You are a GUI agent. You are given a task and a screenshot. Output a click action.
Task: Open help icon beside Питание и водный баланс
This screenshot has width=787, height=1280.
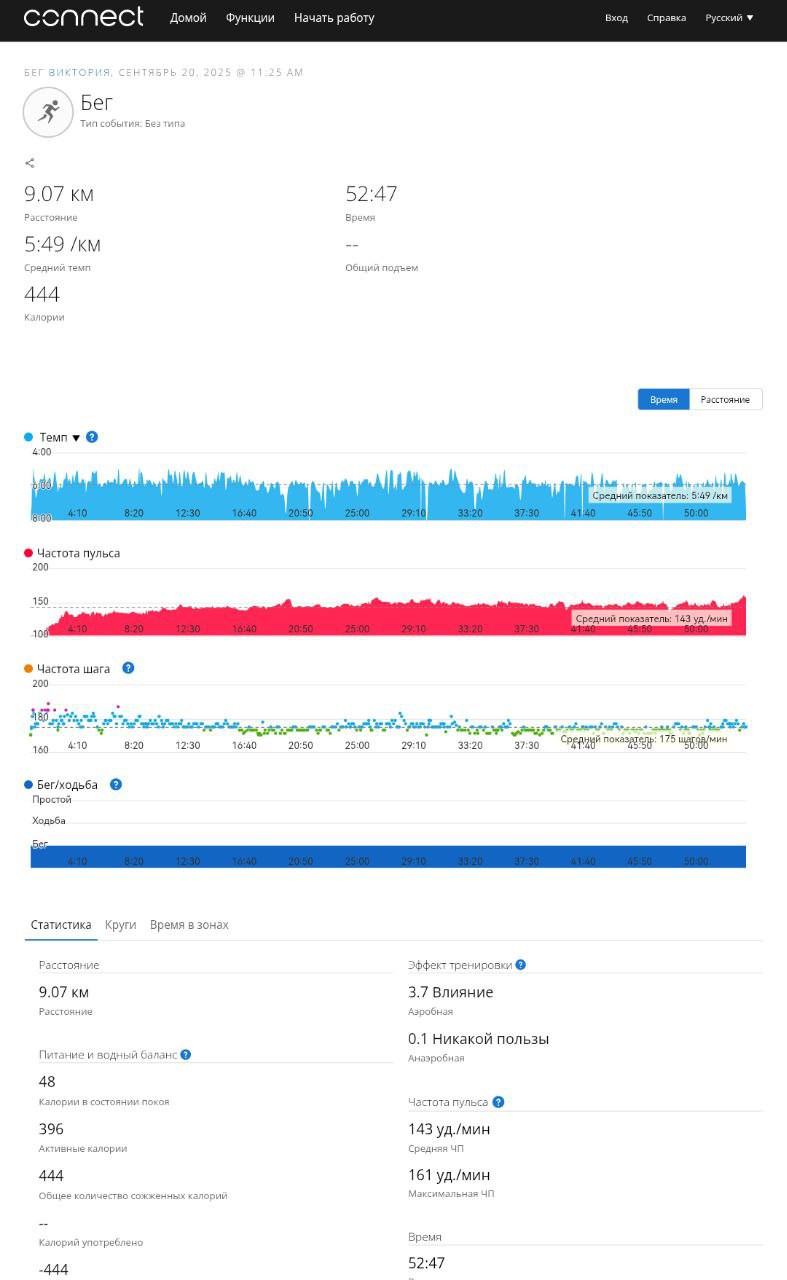186,1054
